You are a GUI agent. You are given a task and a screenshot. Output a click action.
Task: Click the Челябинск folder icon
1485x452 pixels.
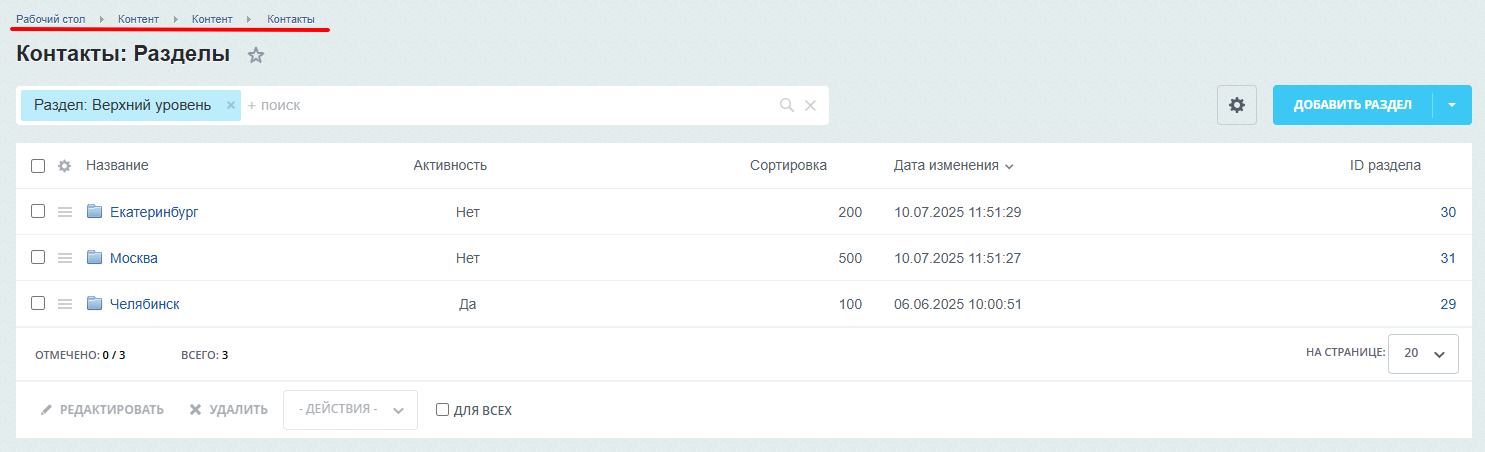coord(95,304)
